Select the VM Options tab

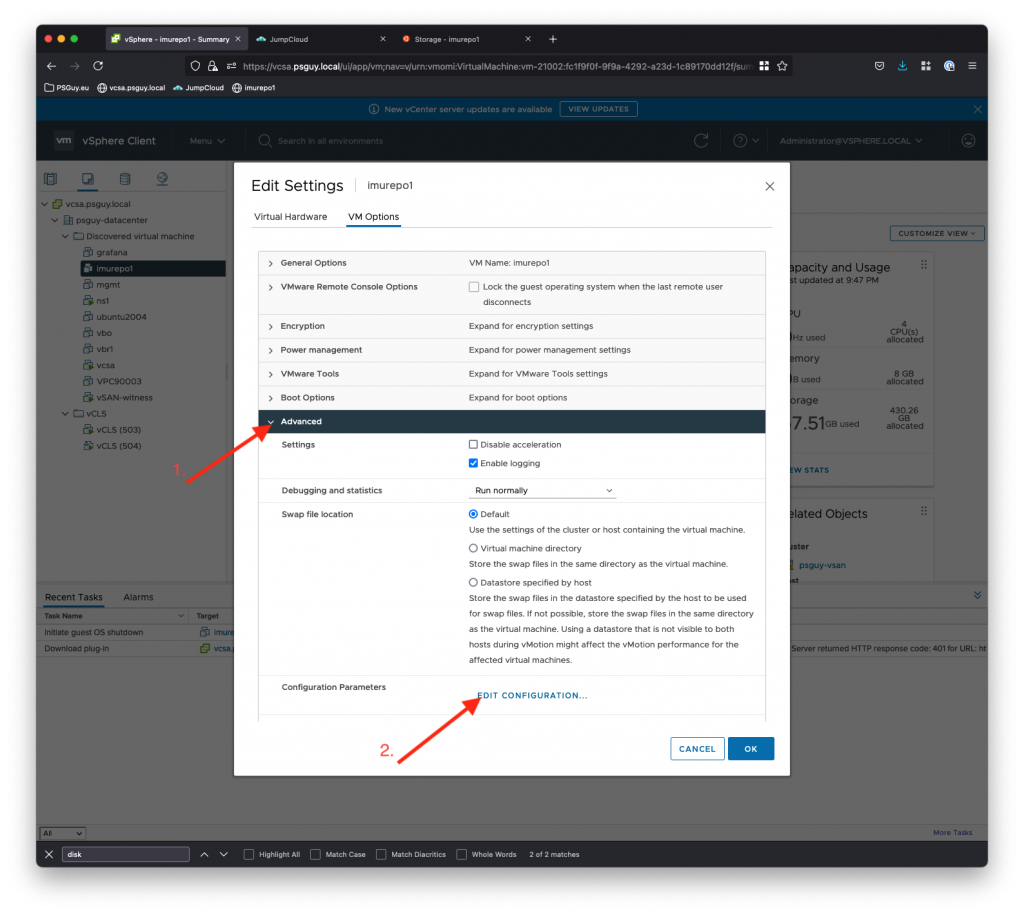[x=374, y=217]
